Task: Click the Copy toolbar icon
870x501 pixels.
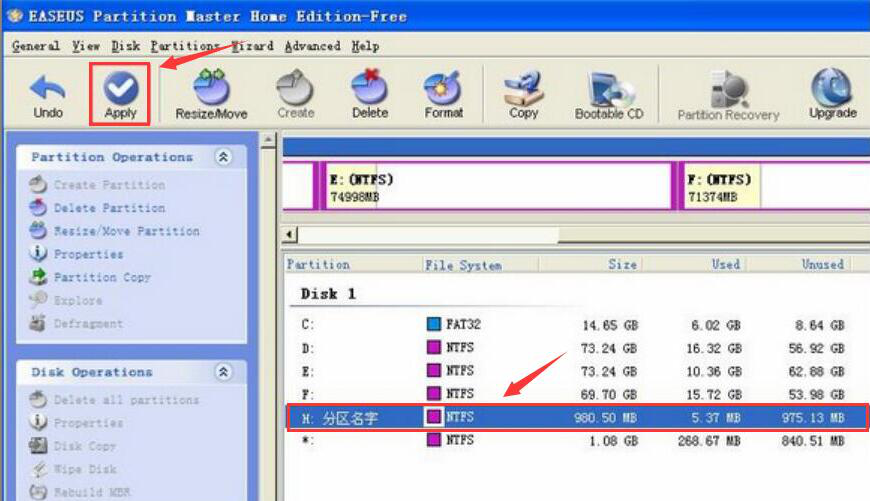Action: click(524, 95)
